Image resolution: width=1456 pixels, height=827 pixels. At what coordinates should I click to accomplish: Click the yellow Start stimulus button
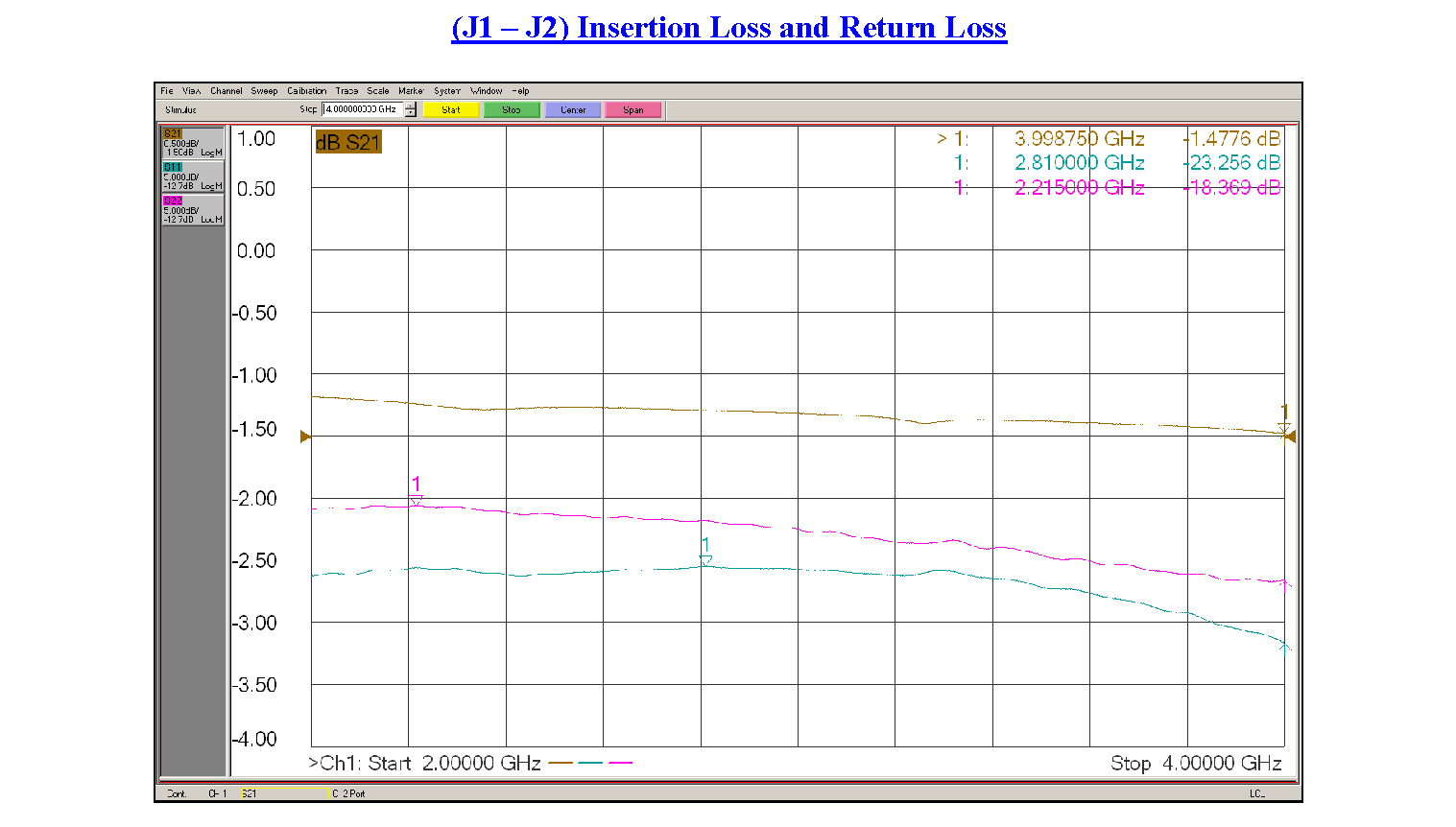click(x=450, y=110)
